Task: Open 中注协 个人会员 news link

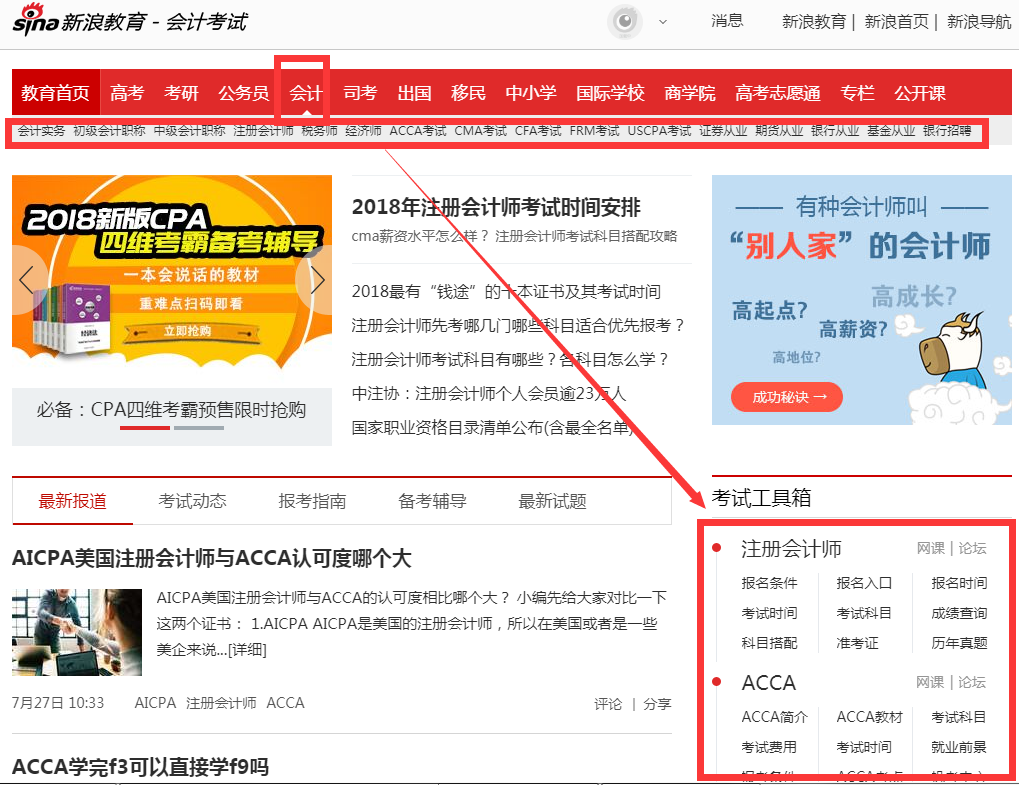Action: click(489, 394)
